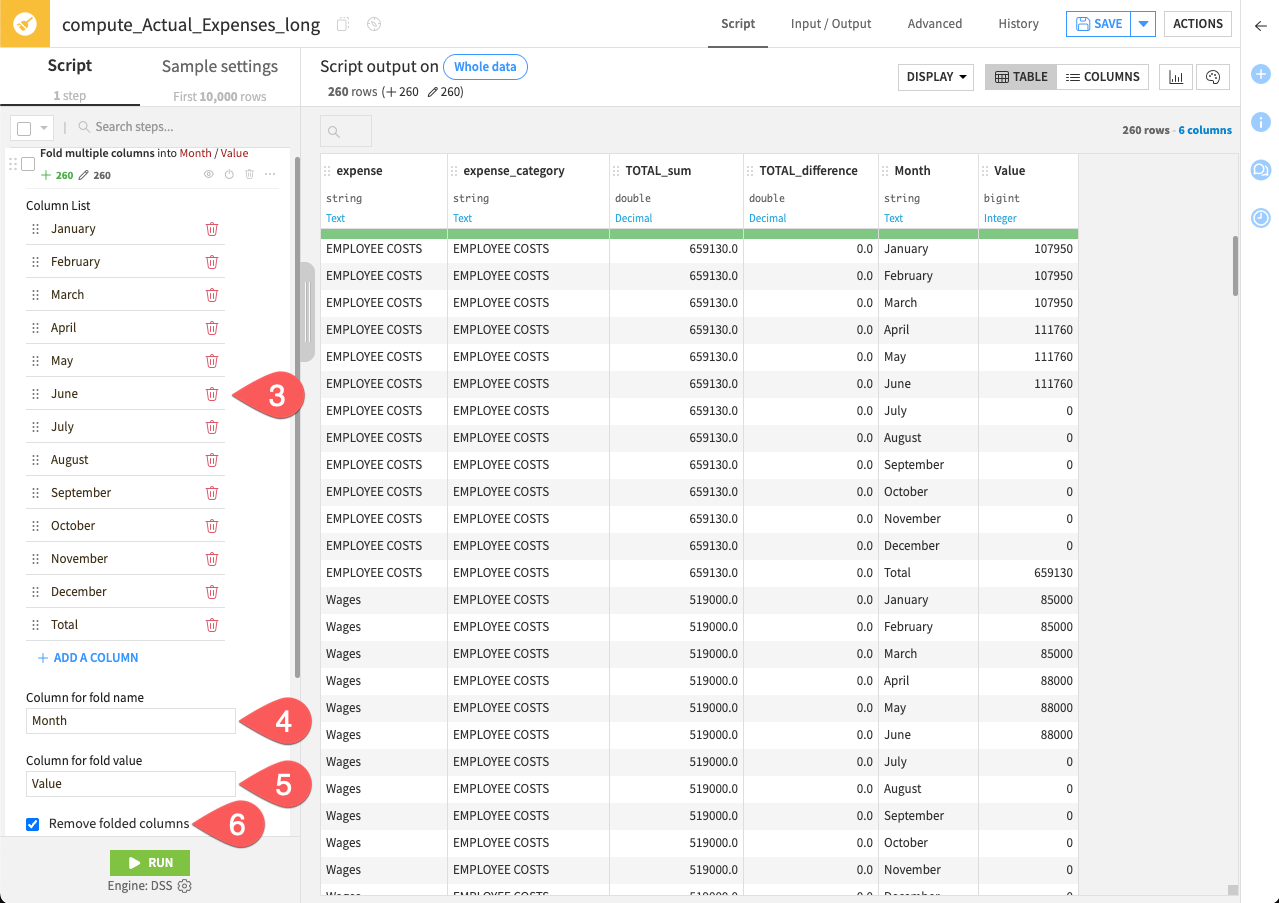1279x903 pixels.
Task: Click ADD A COLUMN below the column list
Action: coord(88,657)
